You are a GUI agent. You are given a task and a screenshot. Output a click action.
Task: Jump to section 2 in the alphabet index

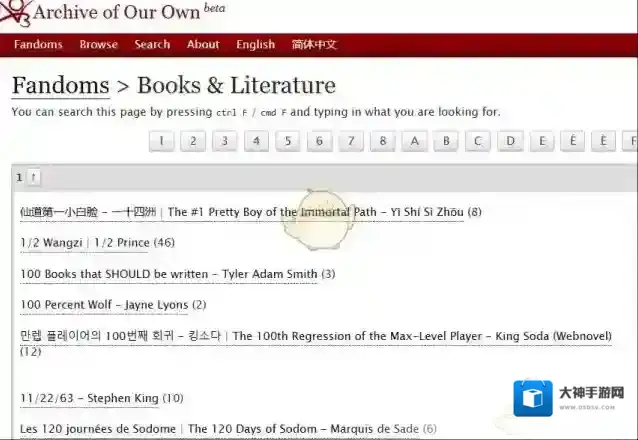(193, 141)
